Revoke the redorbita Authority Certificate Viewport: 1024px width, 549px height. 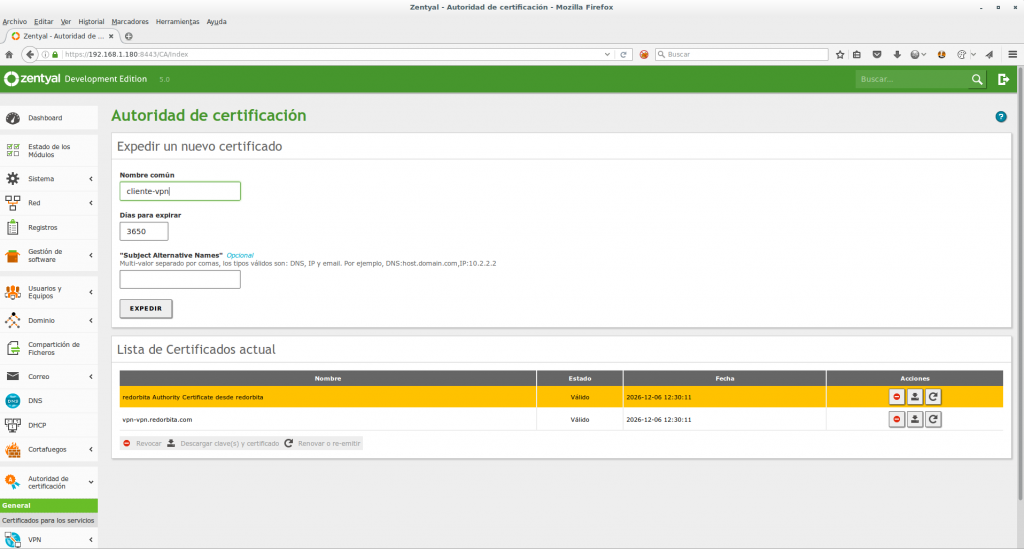(x=897, y=397)
